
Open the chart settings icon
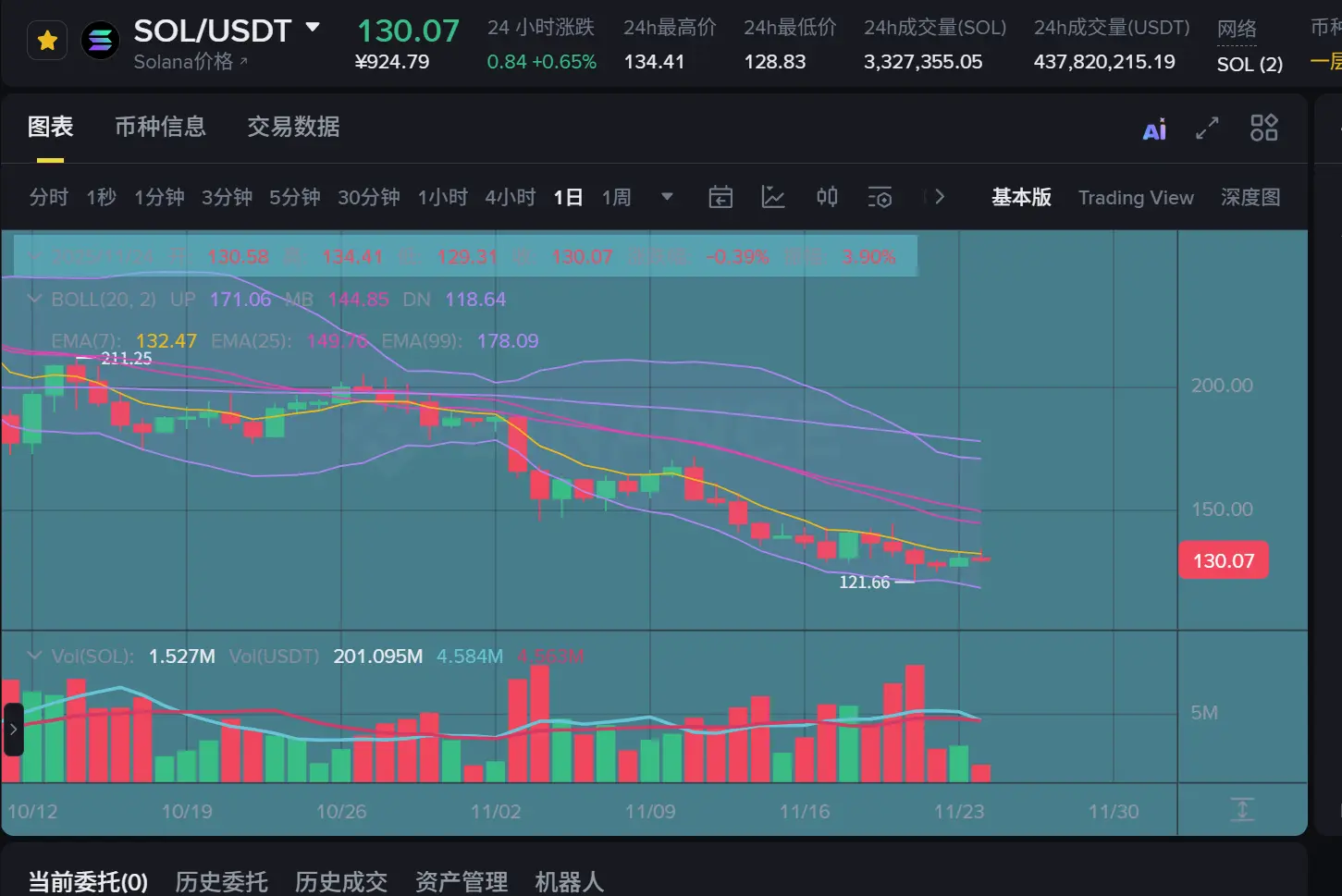pyautogui.click(x=880, y=197)
